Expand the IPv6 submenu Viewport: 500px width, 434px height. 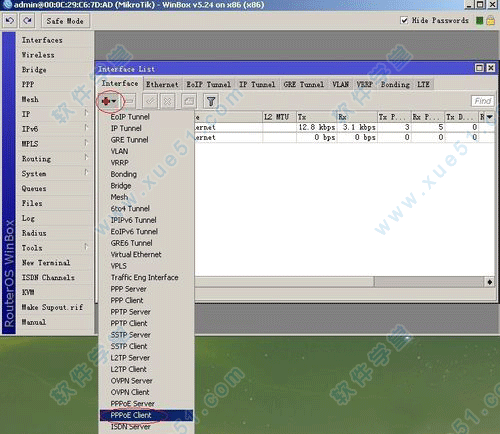point(86,128)
